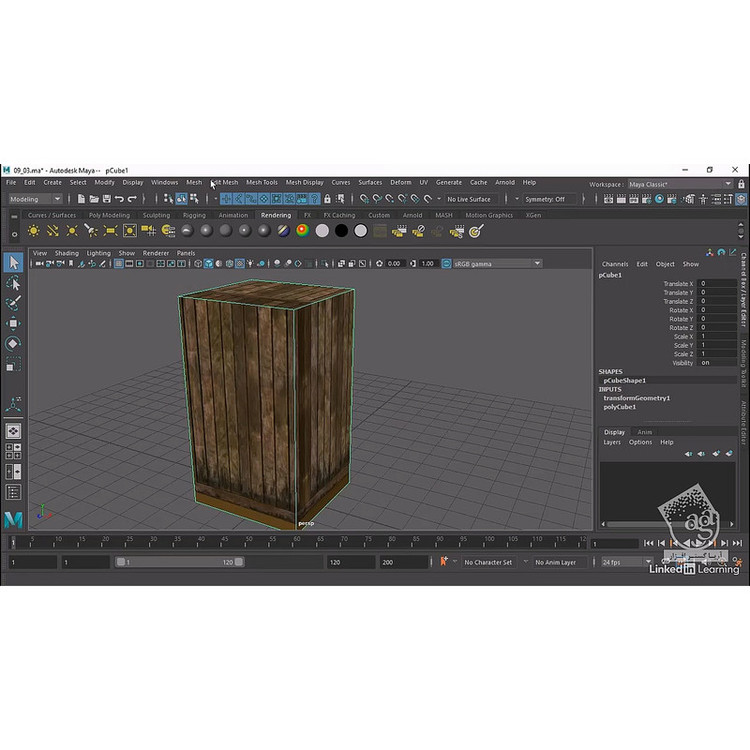Select pCubeShape1 in the Channel Box
This screenshot has width=750, height=750.
[624, 380]
